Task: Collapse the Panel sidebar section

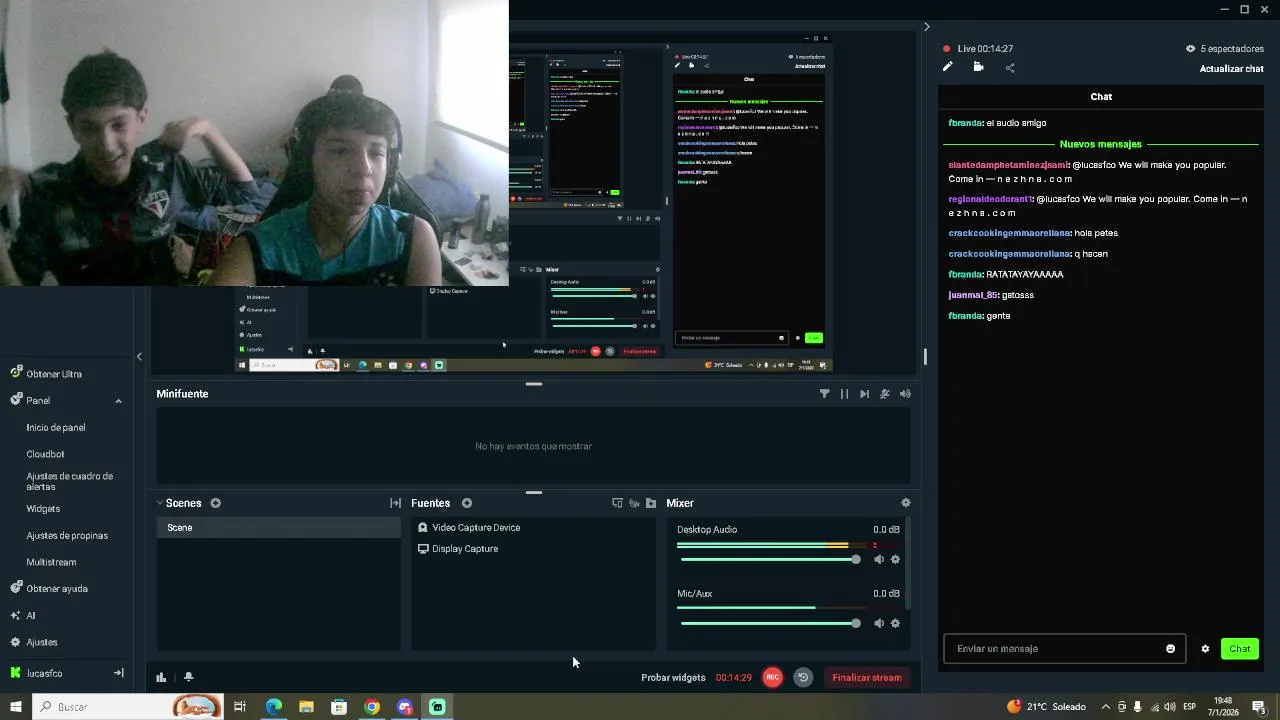Action: pos(118,401)
